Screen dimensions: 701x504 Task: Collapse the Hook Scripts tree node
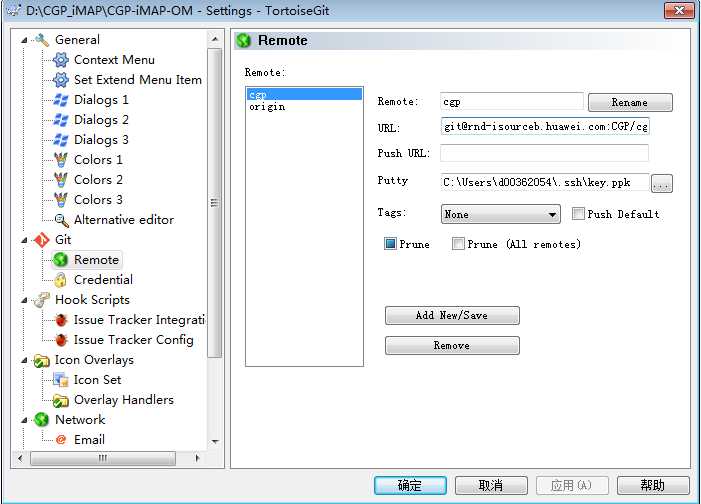[x=24, y=300]
